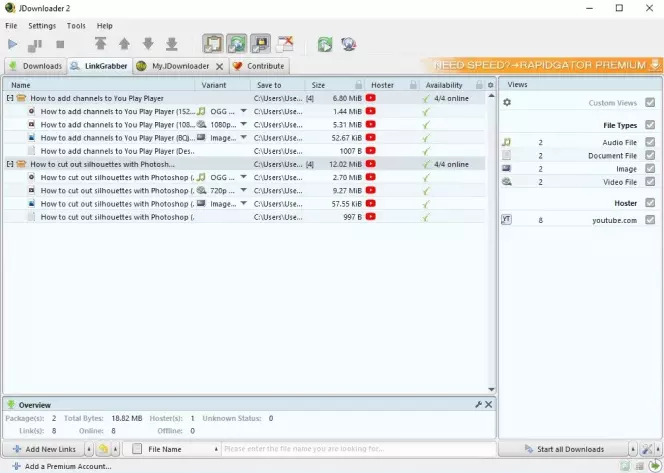Open variant dropdown for the 720p row
This screenshot has width=664, height=473.
tap(243, 190)
